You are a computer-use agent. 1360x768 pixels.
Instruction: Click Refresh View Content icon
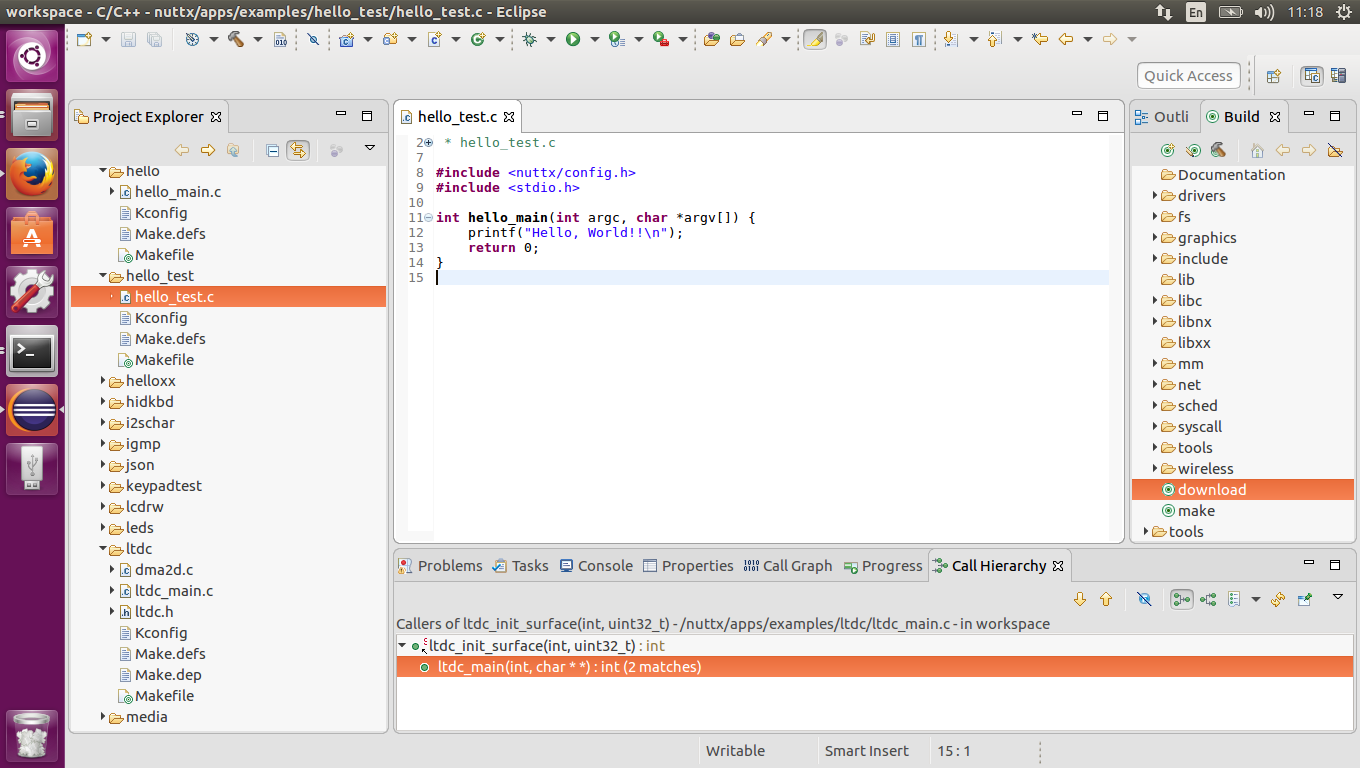(x=1278, y=599)
